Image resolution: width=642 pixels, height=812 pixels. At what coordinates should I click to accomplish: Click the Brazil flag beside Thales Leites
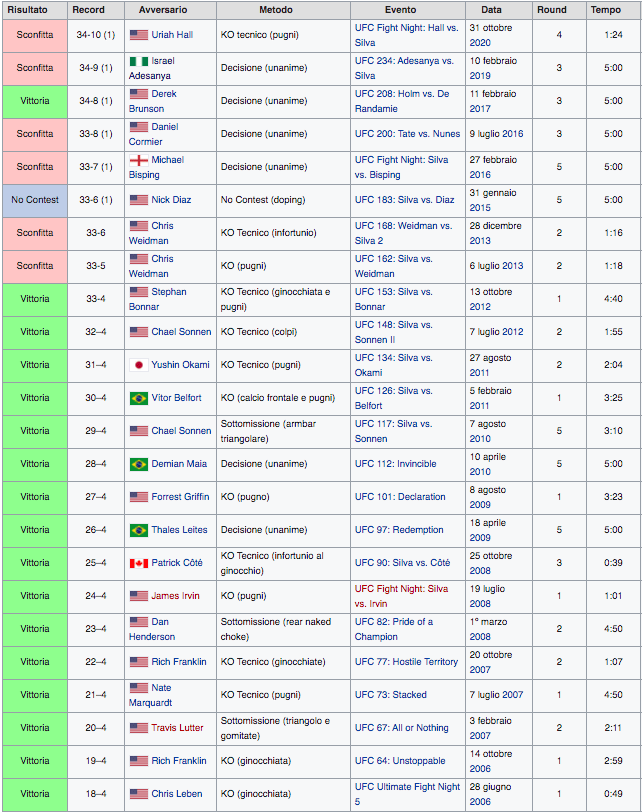point(139,530)
